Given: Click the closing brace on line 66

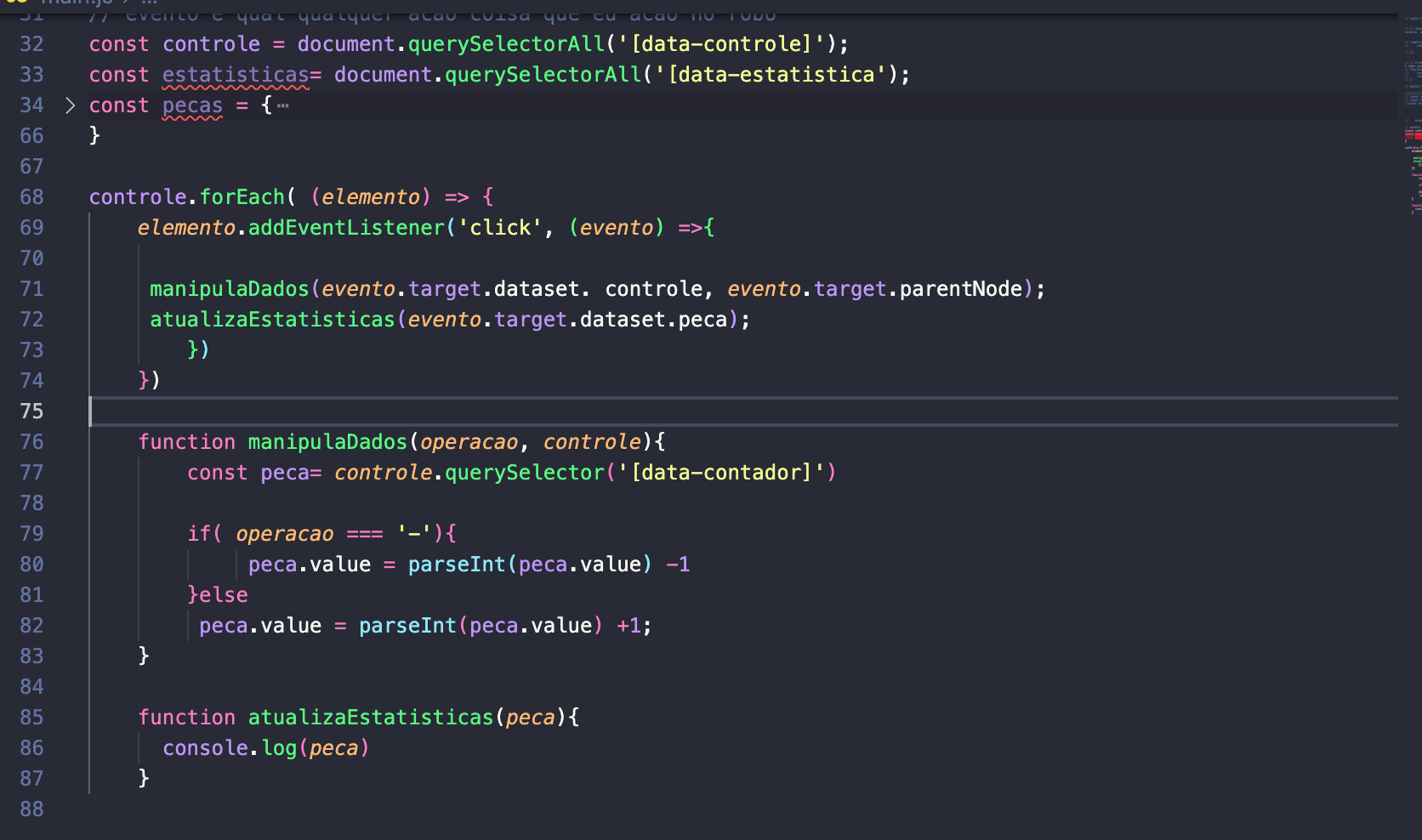Looking at the screenshot, I should (94, 136).
